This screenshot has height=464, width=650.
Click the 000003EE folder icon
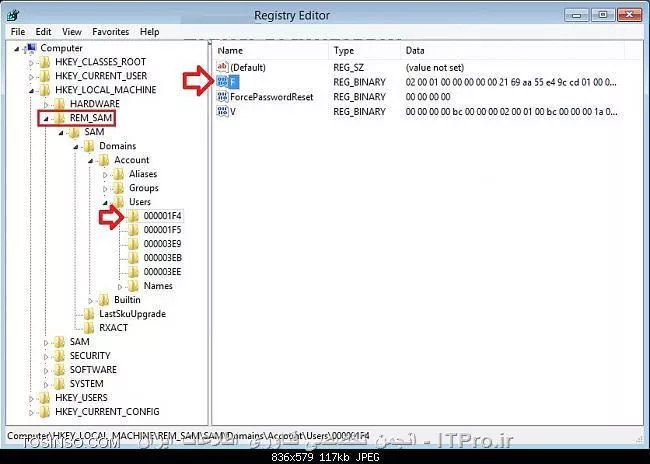(x=133, y=272)
